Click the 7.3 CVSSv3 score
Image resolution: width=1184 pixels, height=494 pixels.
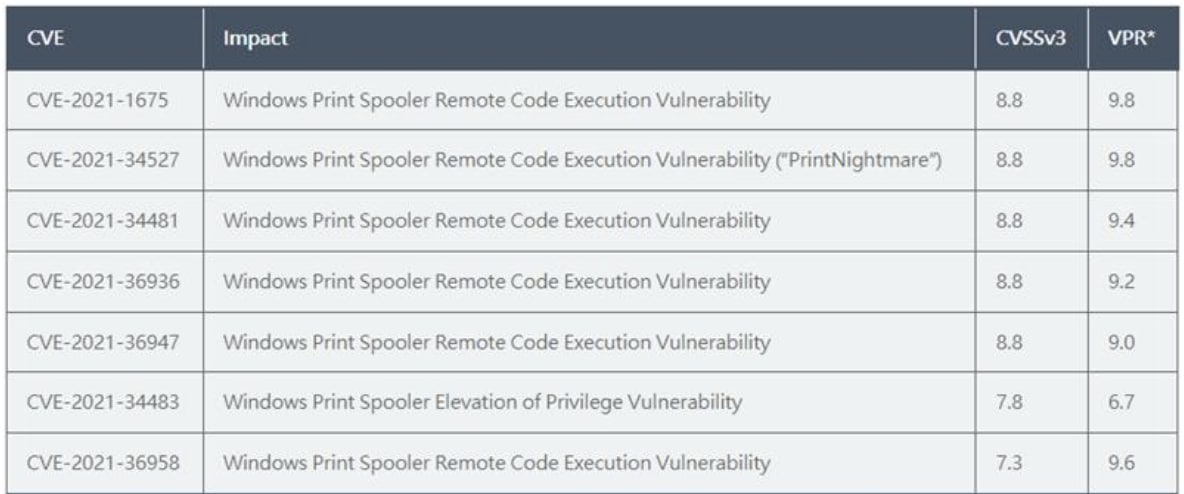(x=1010, y=462)
